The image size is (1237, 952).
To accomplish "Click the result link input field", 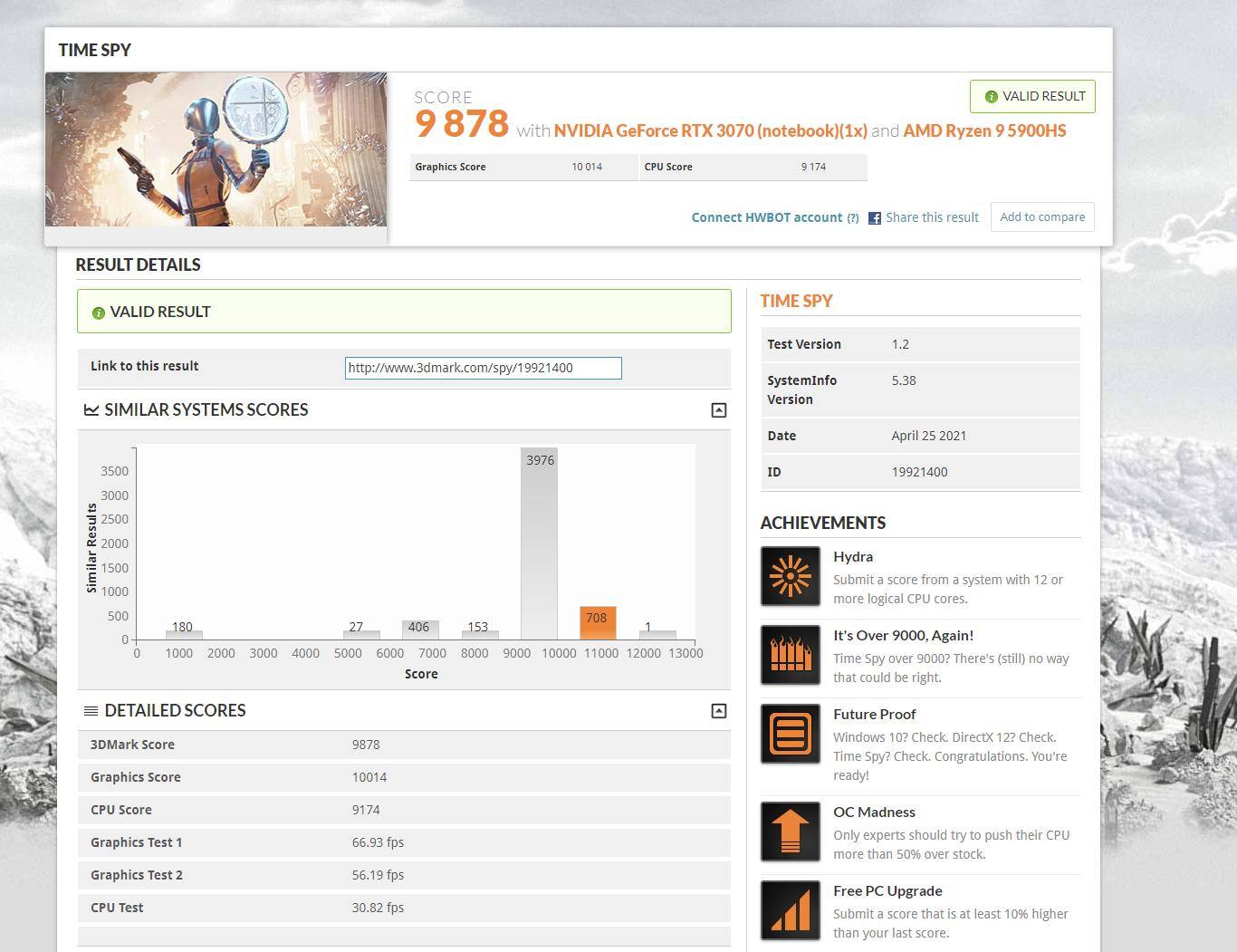I will click(483, 368).
